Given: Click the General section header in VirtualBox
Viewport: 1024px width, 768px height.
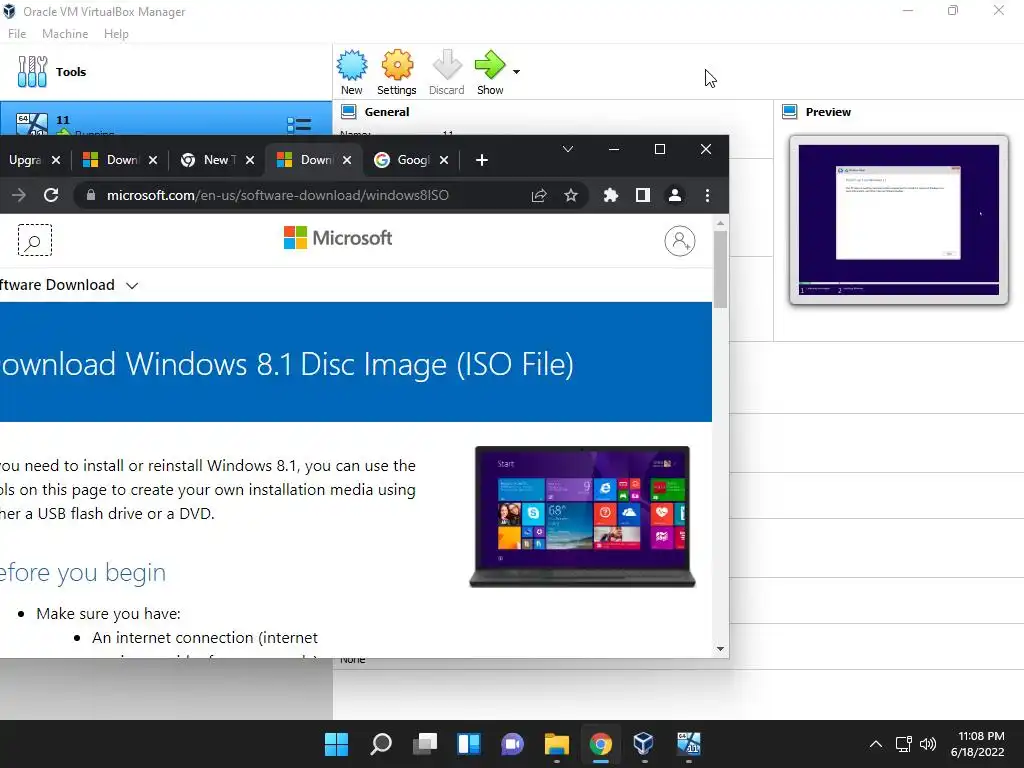Looking at the screenshot, I should pos(387,112).
